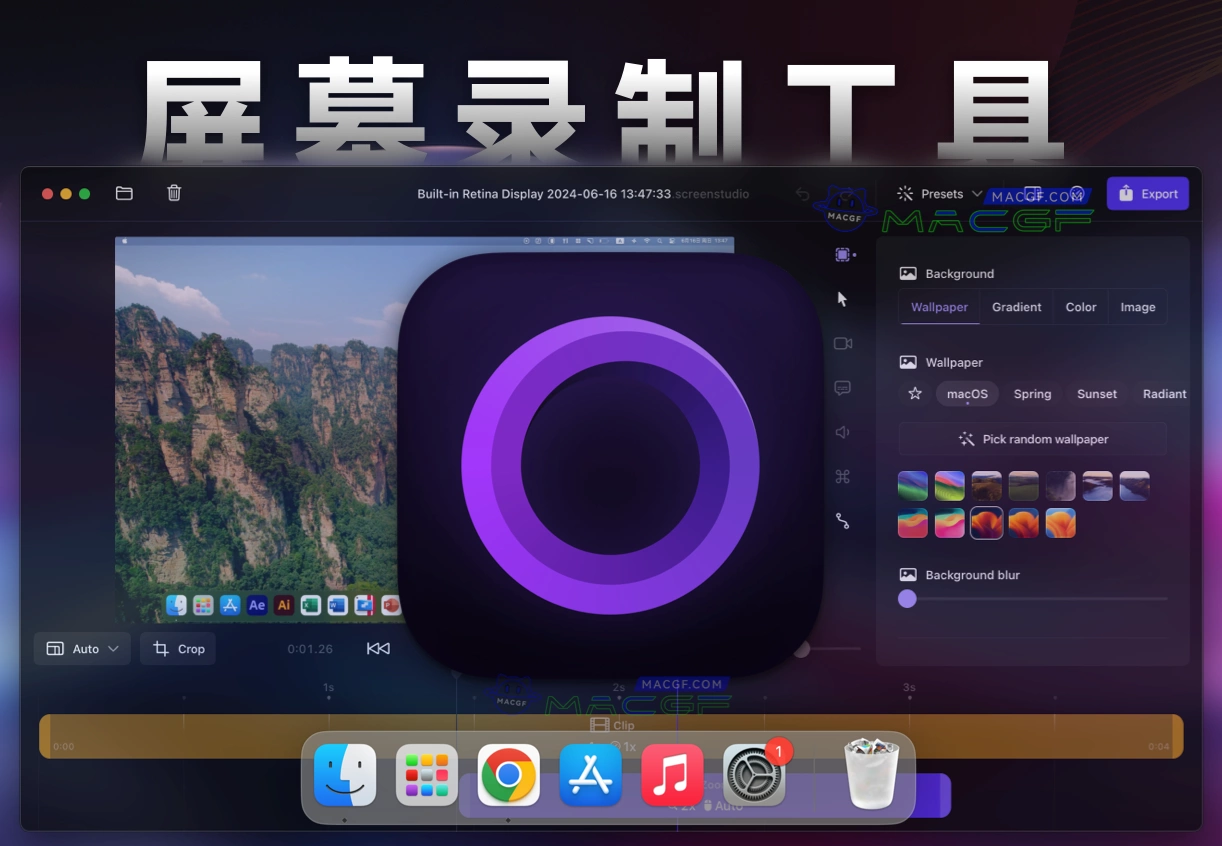1222x846 pixels.
Task: Open App Store in the bottom Dock
Action: [x=591, y=775]
